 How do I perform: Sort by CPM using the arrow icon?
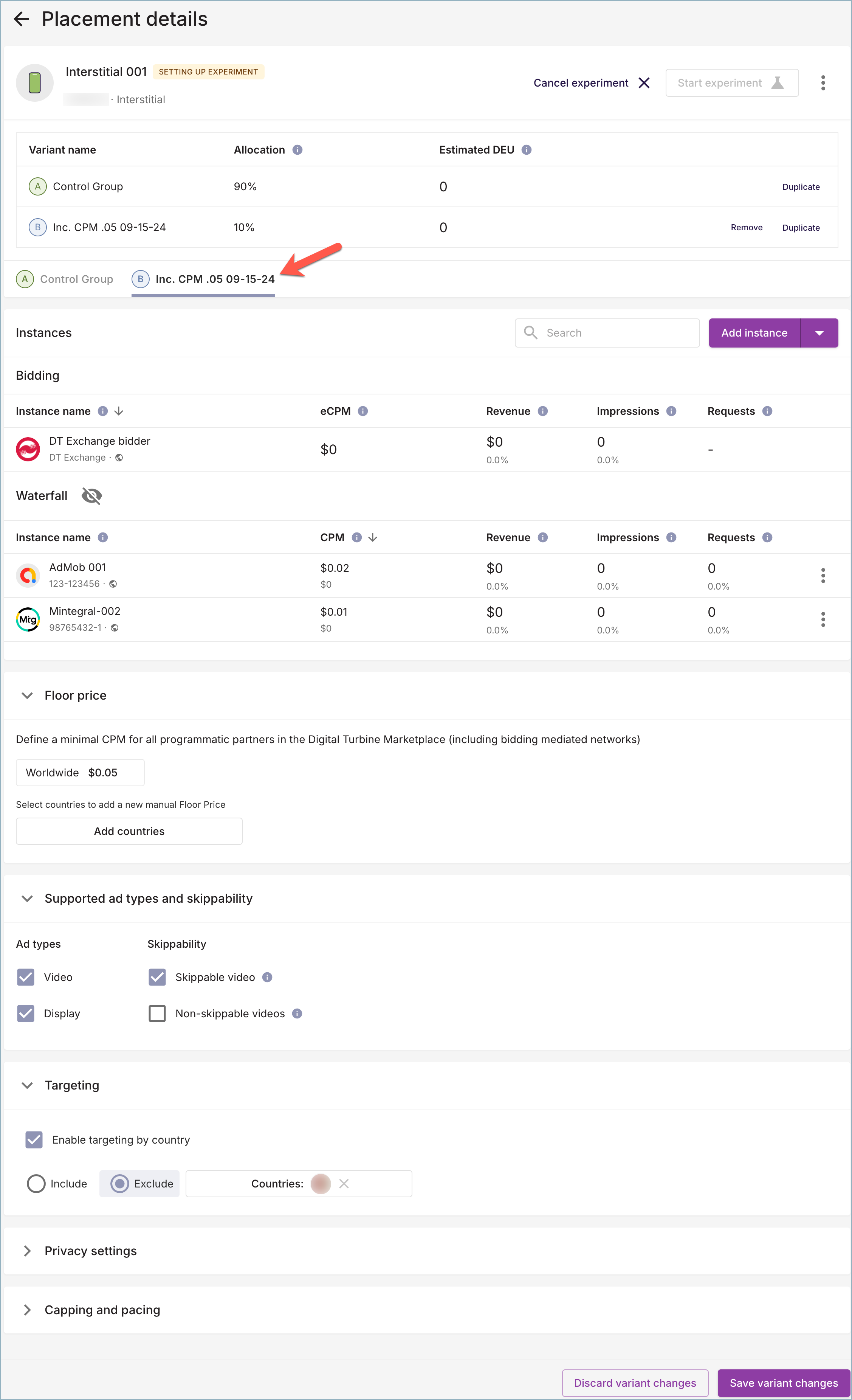pyautogui.click(x=373, y=537)
